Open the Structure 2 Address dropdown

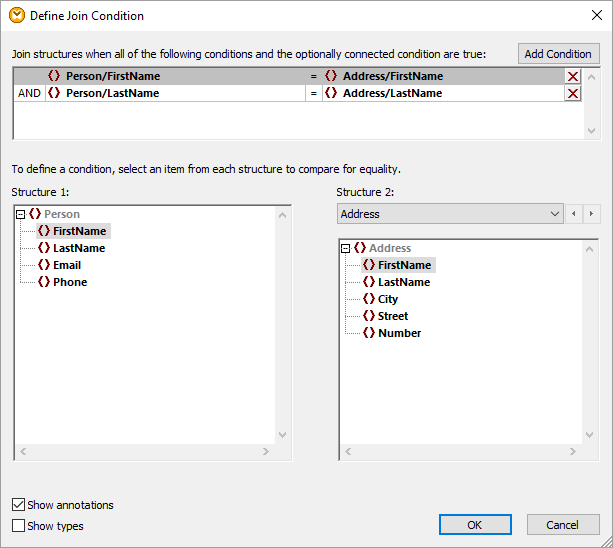(x=450, y=214)
